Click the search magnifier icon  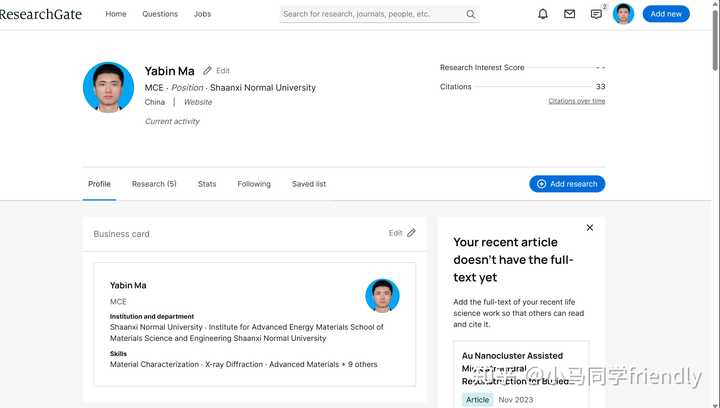(x=471, y=14)
